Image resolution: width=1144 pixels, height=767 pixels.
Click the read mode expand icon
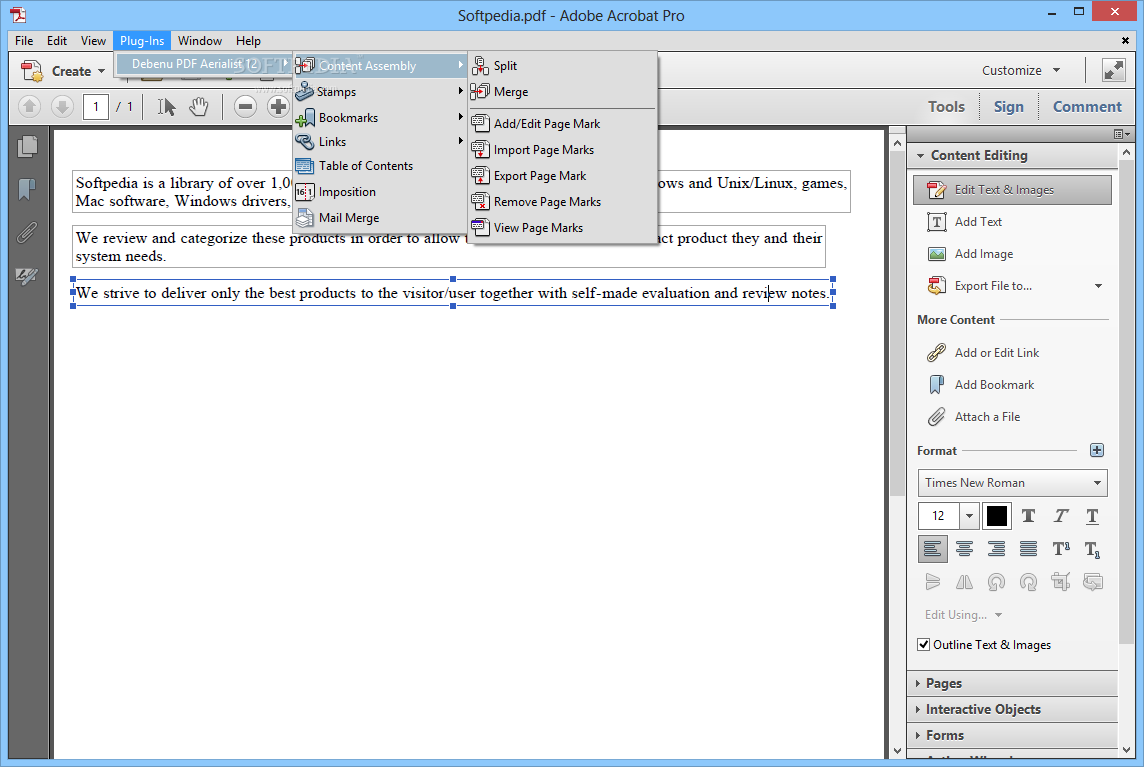tap(1113, 70)
